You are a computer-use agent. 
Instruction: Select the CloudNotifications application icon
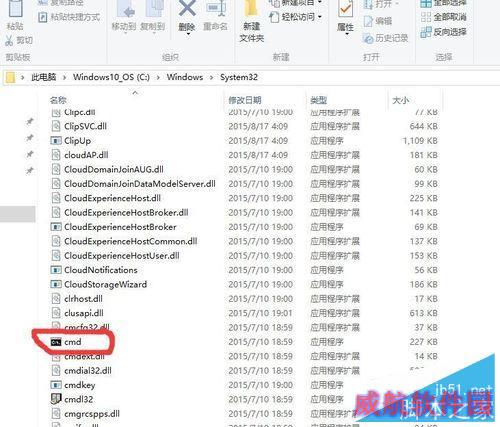tap(56, 270)
